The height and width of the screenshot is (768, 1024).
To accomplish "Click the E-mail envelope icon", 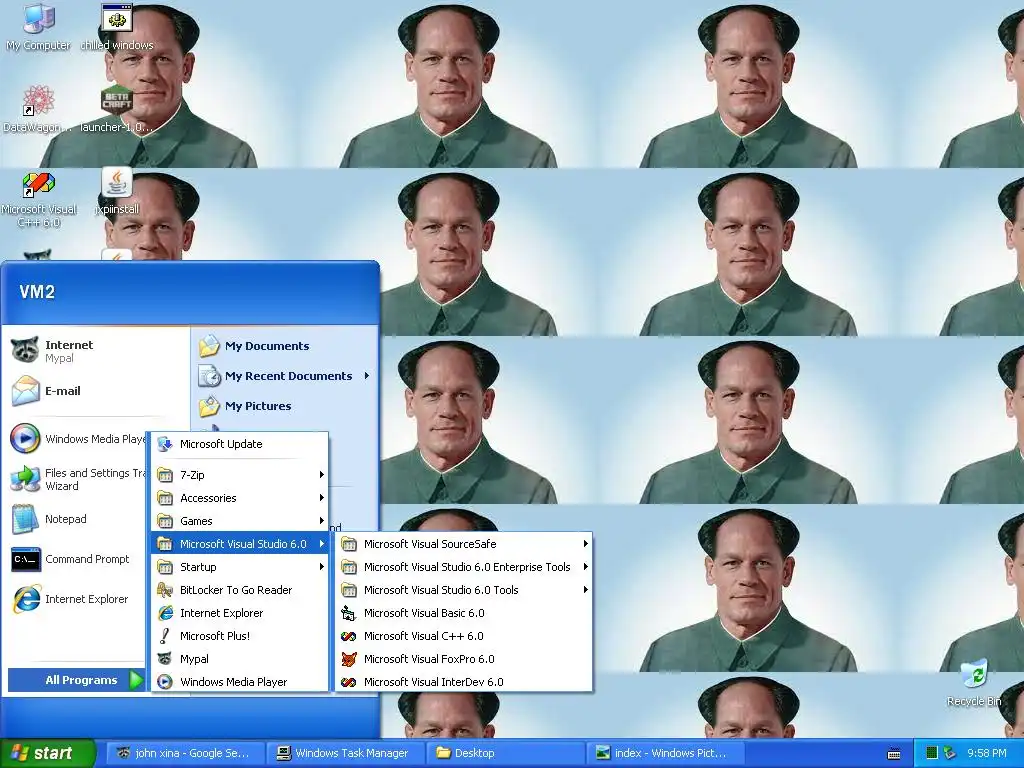I will coord(25,391).
